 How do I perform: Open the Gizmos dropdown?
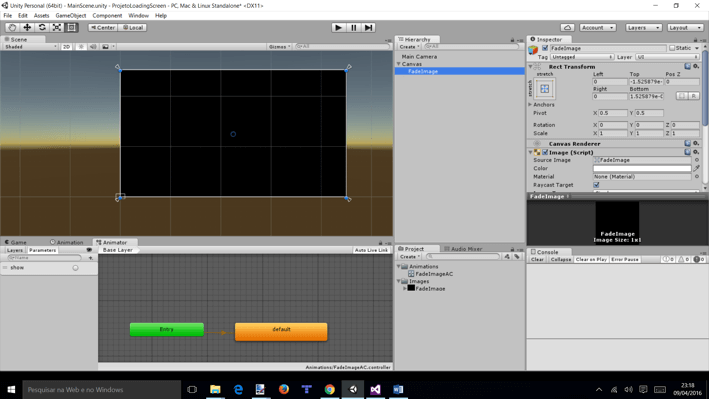coord(279,47)
